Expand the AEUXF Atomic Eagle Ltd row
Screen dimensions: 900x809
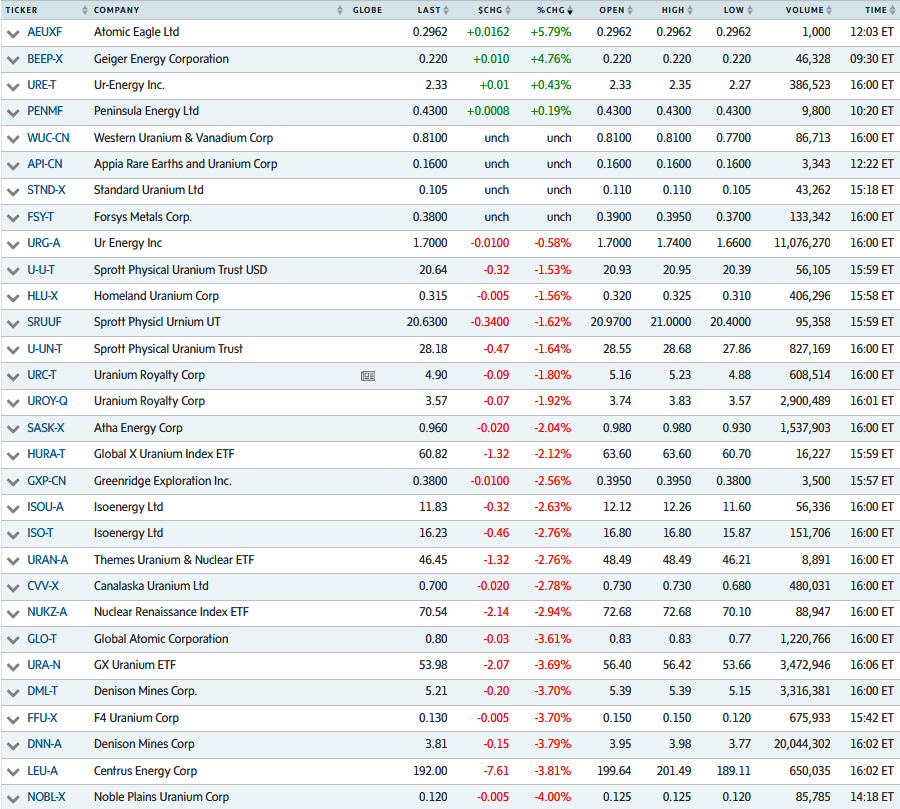[13, 32]
